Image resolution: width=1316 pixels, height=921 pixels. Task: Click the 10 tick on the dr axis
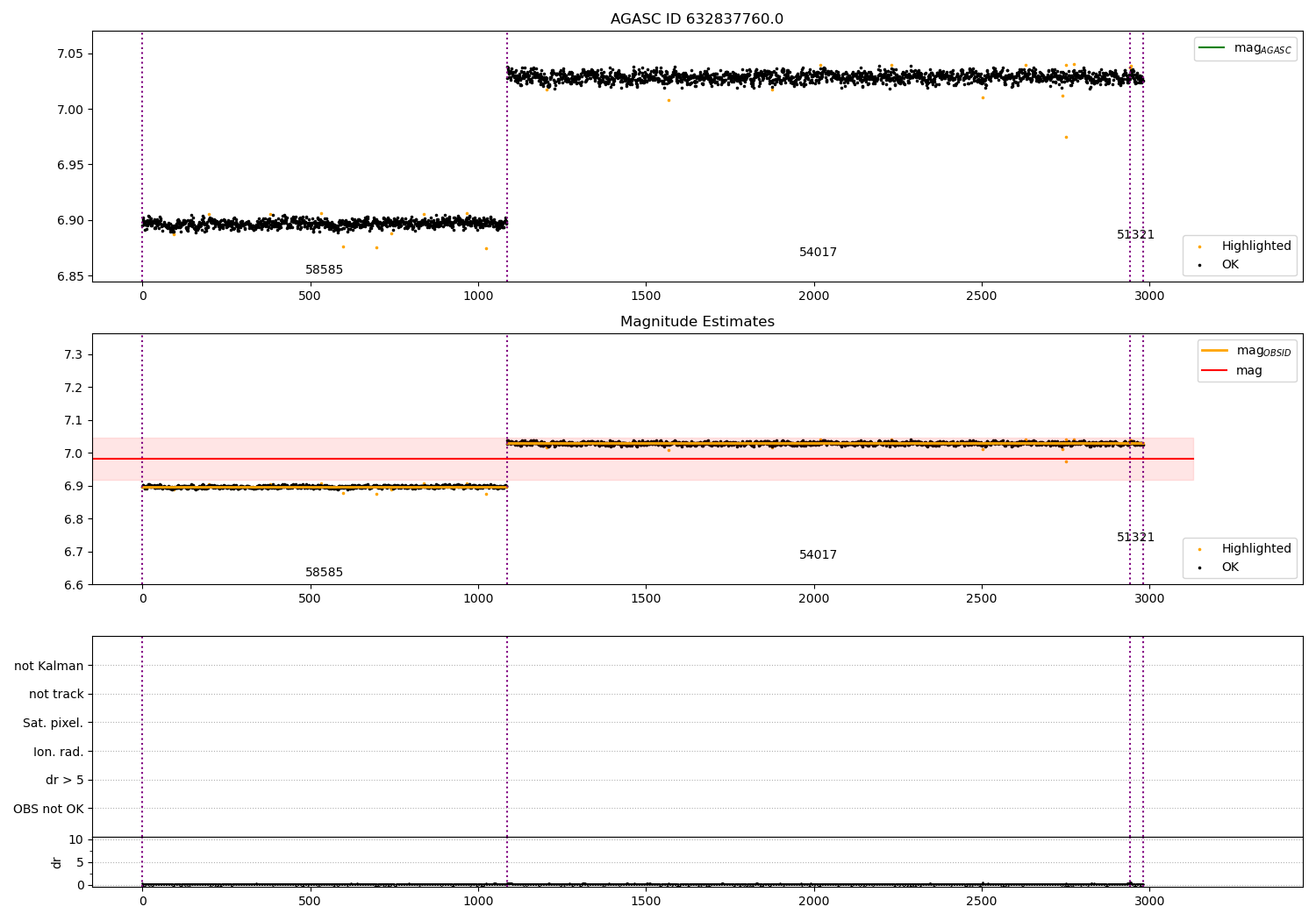pyautogui.click(x=76, y=840)
